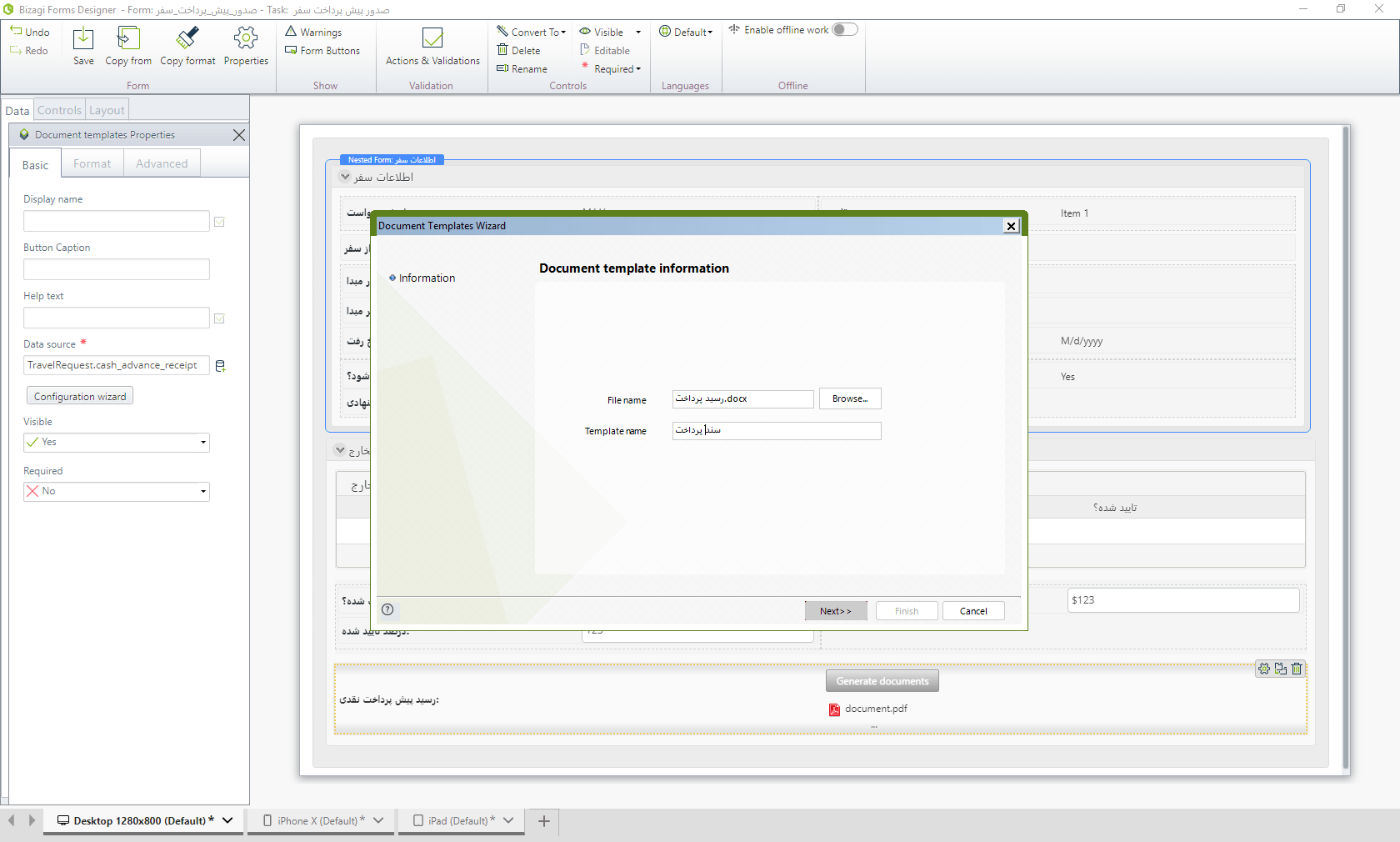This screenshot has width=1400, height=842.
Task: Copy control icon on document row
Action: pos(1281,669)
